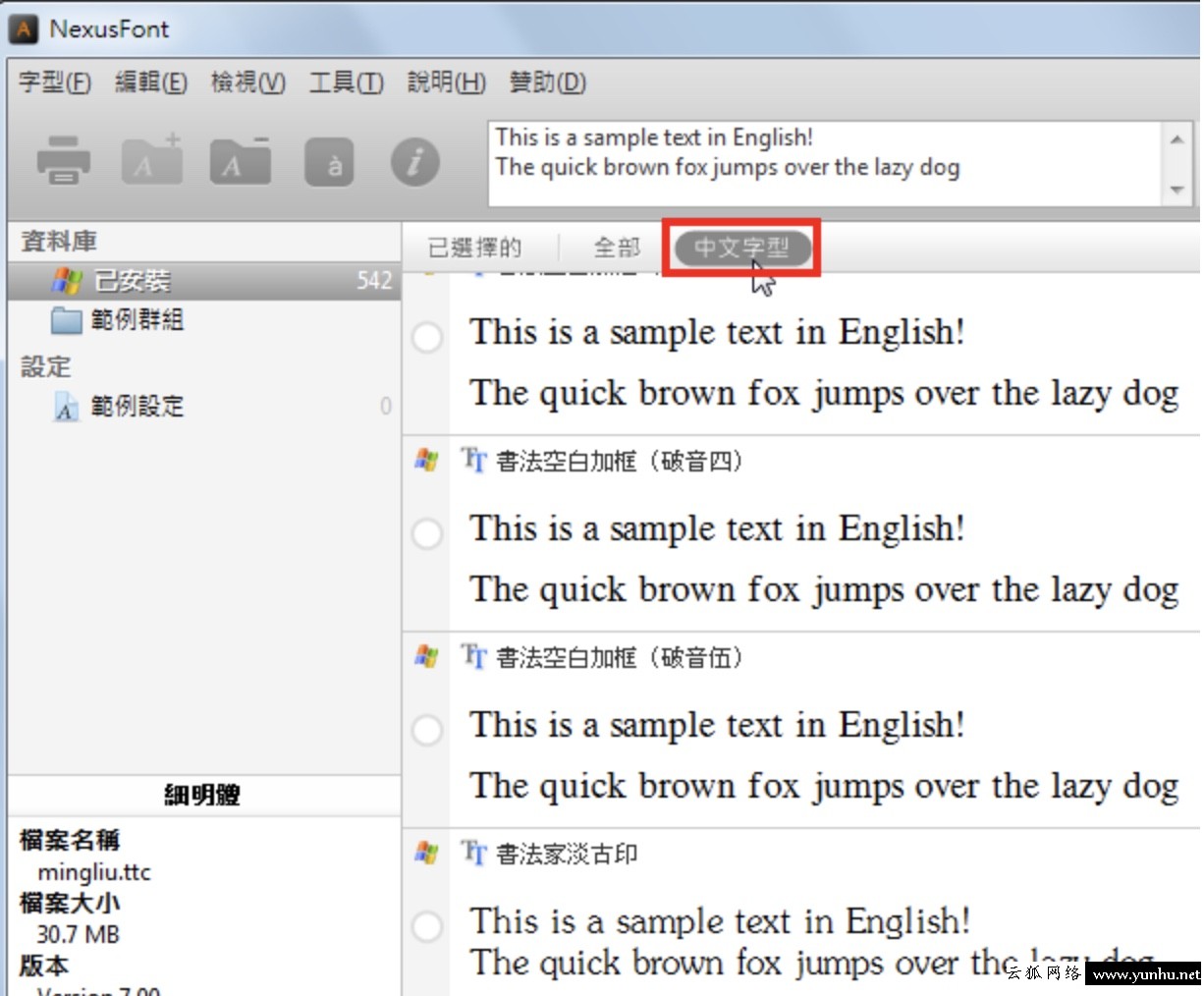Open the 說明(H) menu
The width and height of the screenshot is (1204, 996).
pyautogui.click(x=447, y=83)
